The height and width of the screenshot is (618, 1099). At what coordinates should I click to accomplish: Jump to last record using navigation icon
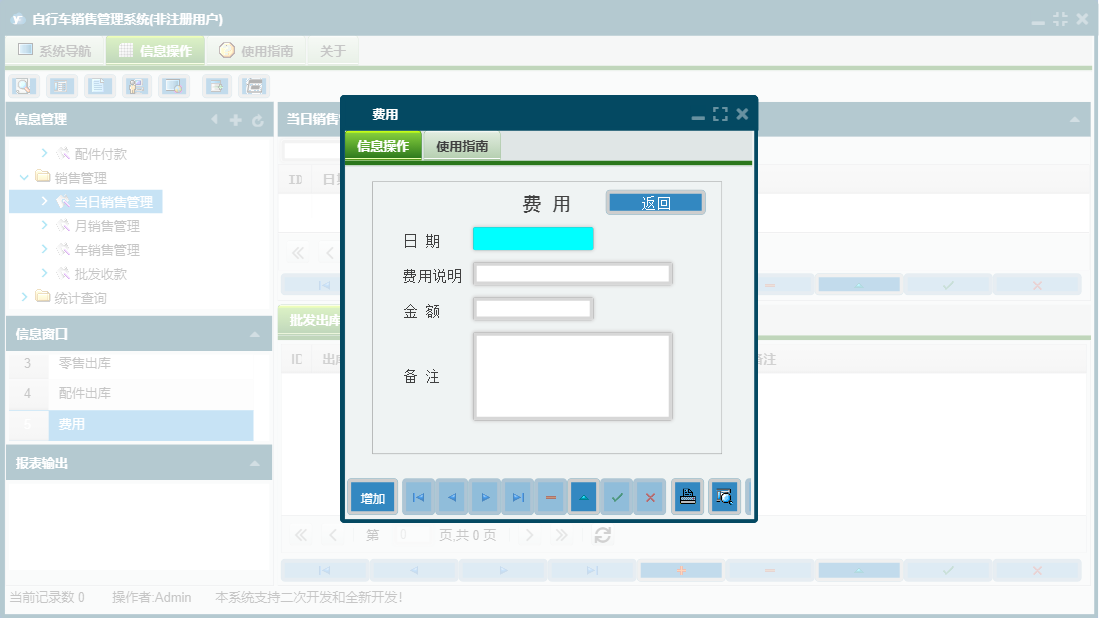tap(518, 496)
